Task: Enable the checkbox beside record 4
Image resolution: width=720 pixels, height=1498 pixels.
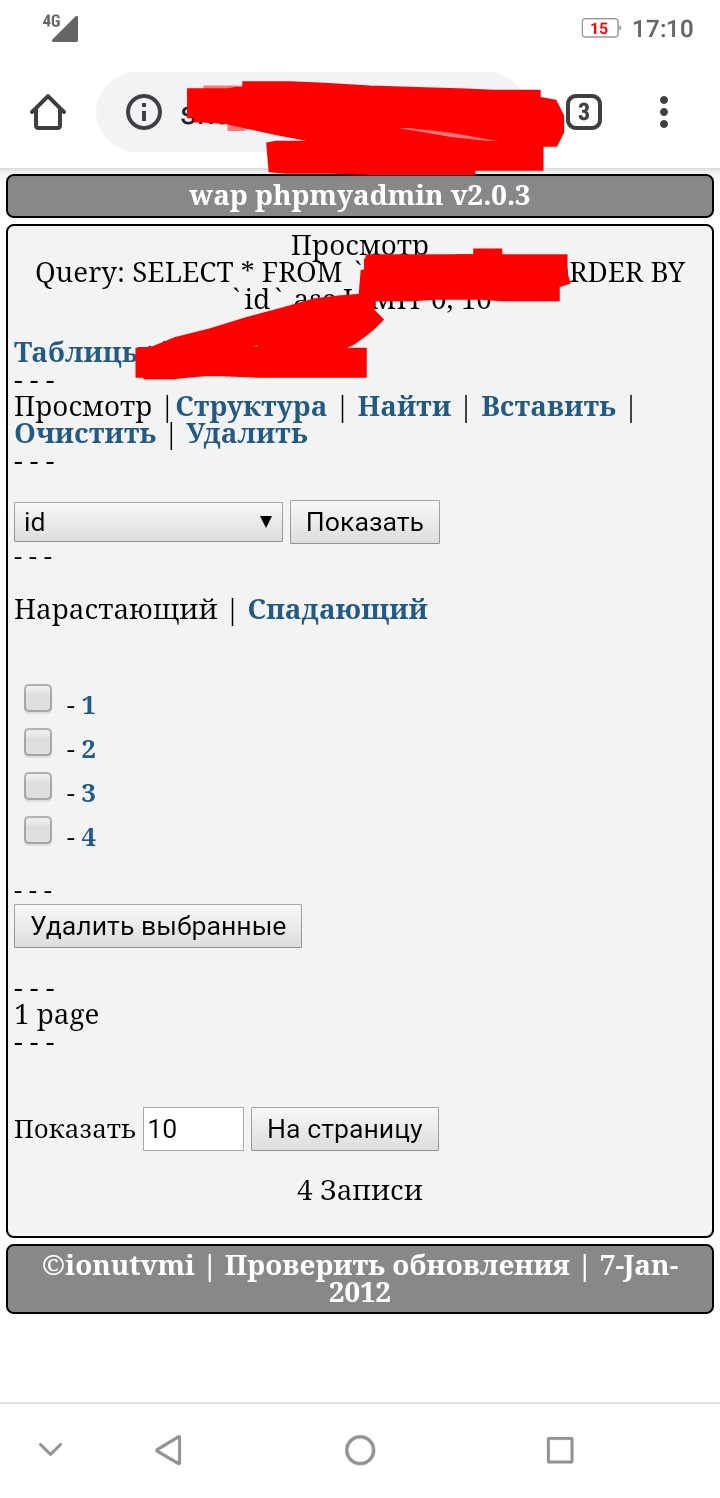Action: (x=38, y=830)
